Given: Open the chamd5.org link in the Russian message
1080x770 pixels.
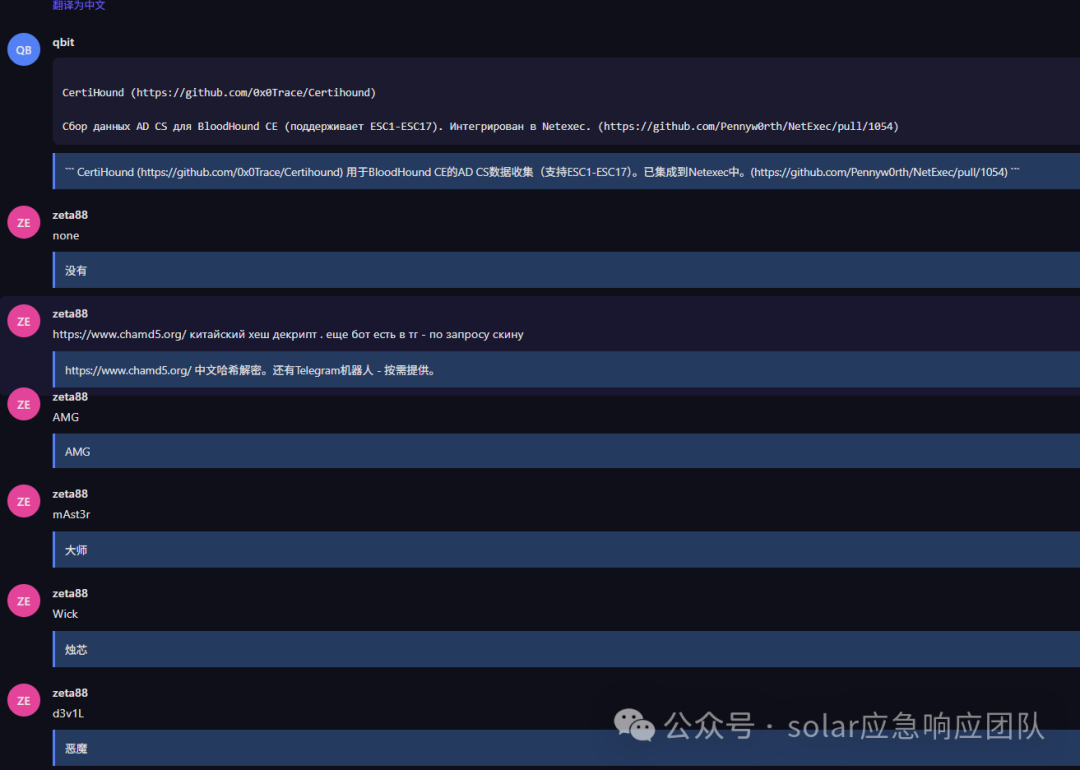Looking at the screenshot, I should (x=119, y=334).
